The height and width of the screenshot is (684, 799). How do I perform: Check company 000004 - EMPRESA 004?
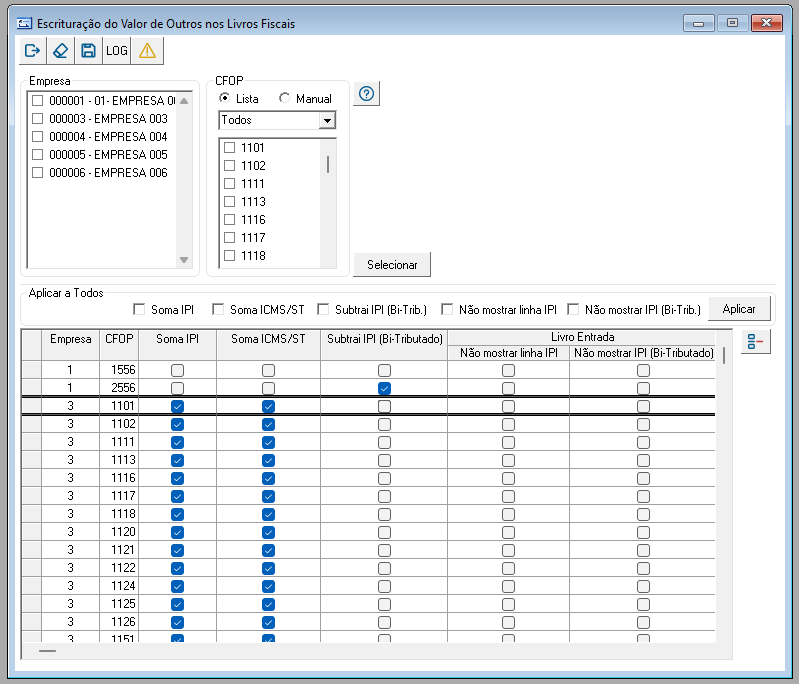(37, 137)
